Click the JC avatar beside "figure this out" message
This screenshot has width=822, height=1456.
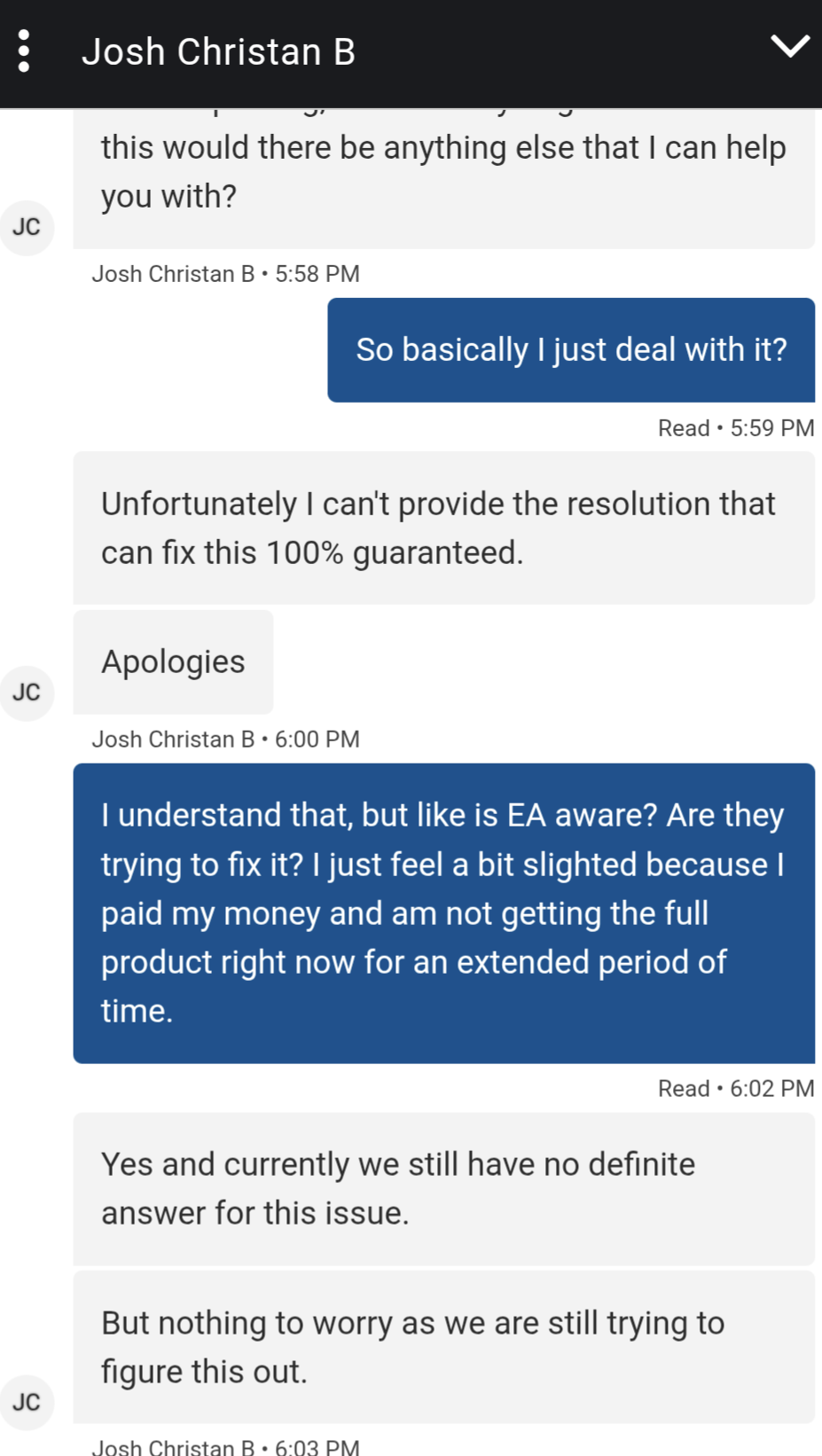tap(27, 1402)
